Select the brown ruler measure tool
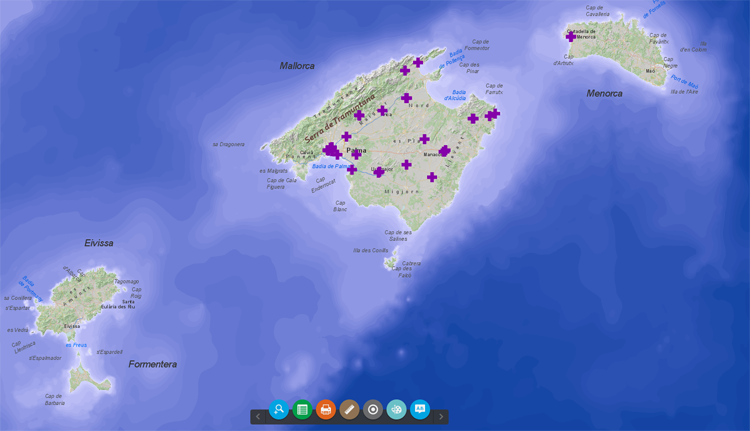Image resolution: width=750 pixels, height=431 pixels. click(349, 409)
